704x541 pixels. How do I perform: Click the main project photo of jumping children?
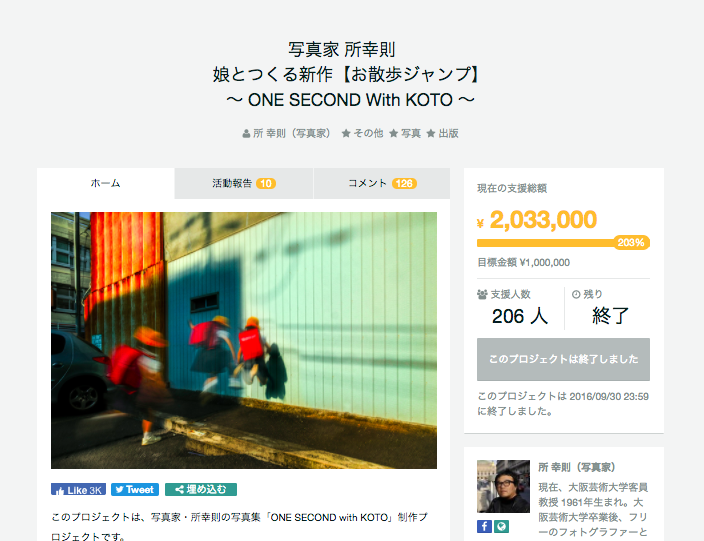coord(244,340)
